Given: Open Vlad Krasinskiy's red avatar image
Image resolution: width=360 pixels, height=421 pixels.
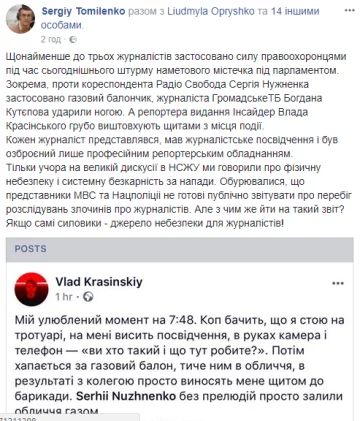Looking at the screenshot, I should 31,289.
